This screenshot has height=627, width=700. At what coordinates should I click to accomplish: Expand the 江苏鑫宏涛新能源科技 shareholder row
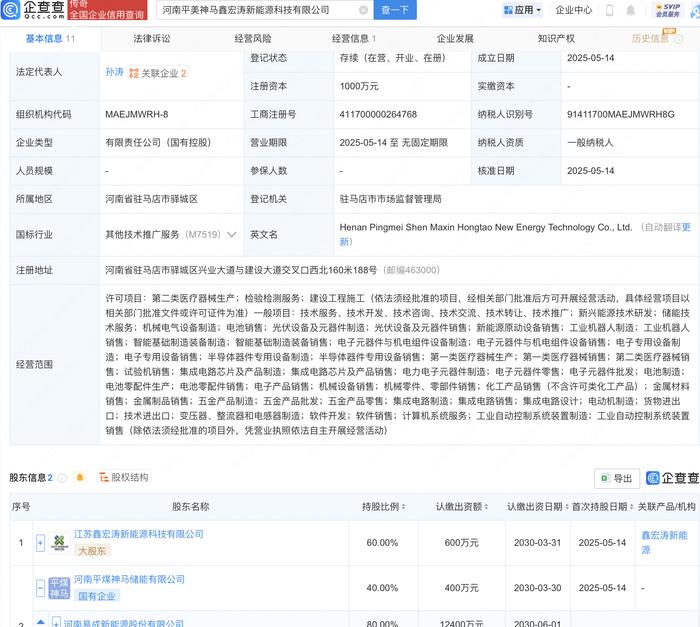click(x=40, y=543)
